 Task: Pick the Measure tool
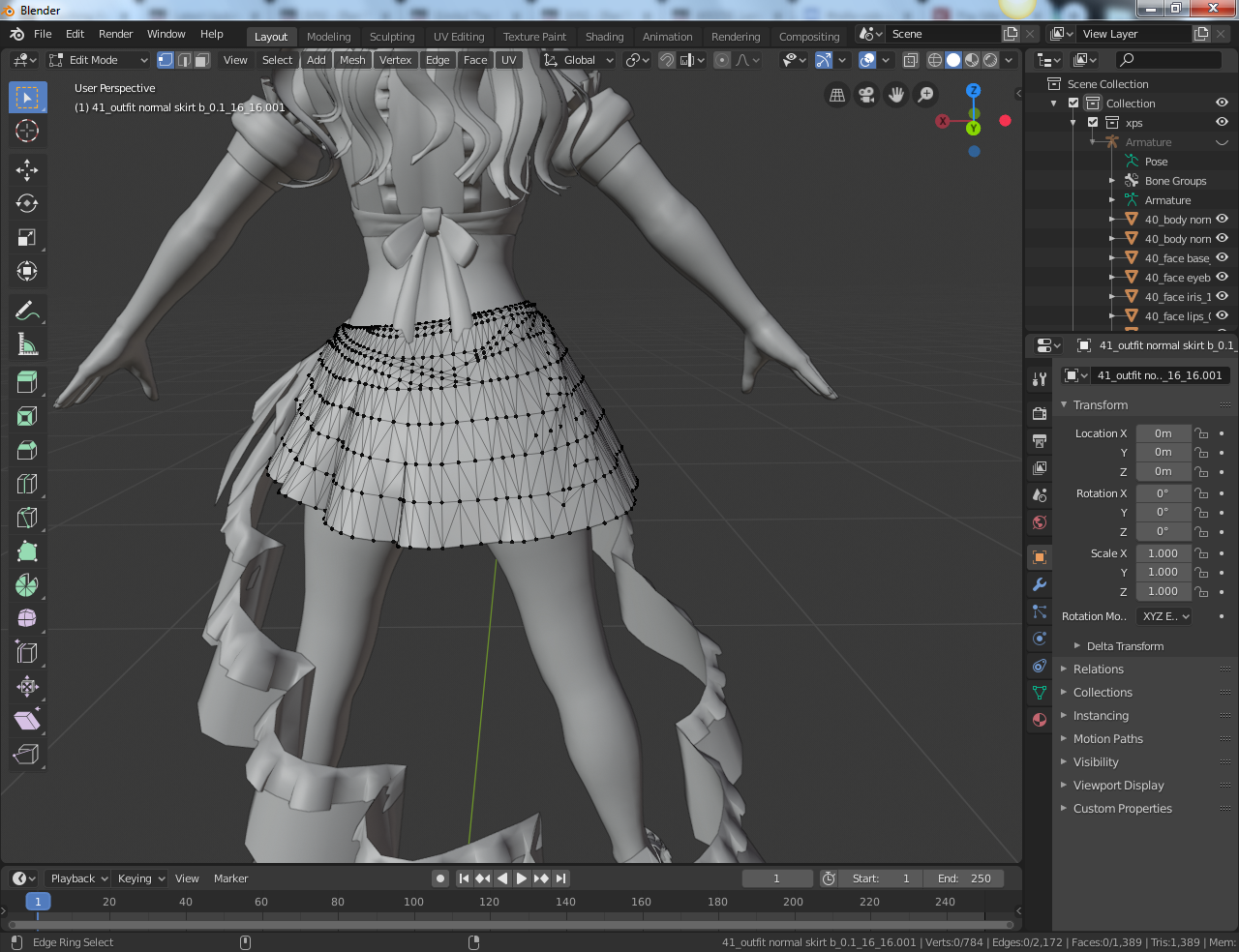[27, 344]
